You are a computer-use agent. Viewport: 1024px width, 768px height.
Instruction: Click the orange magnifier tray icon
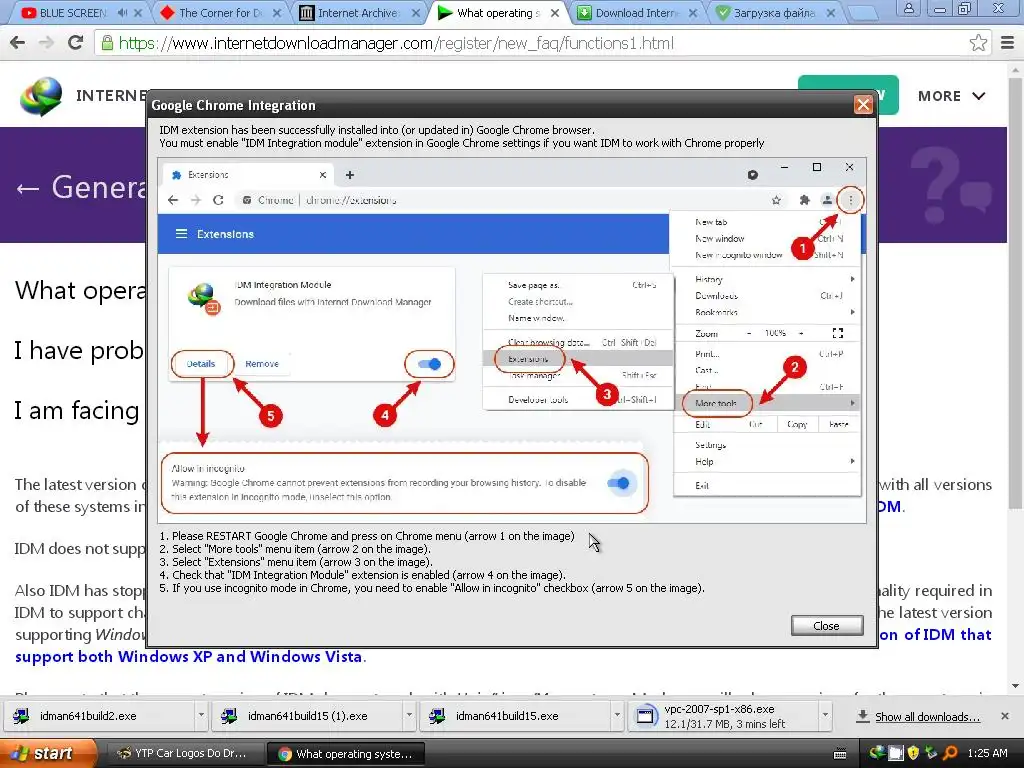[x=950, y=753]
